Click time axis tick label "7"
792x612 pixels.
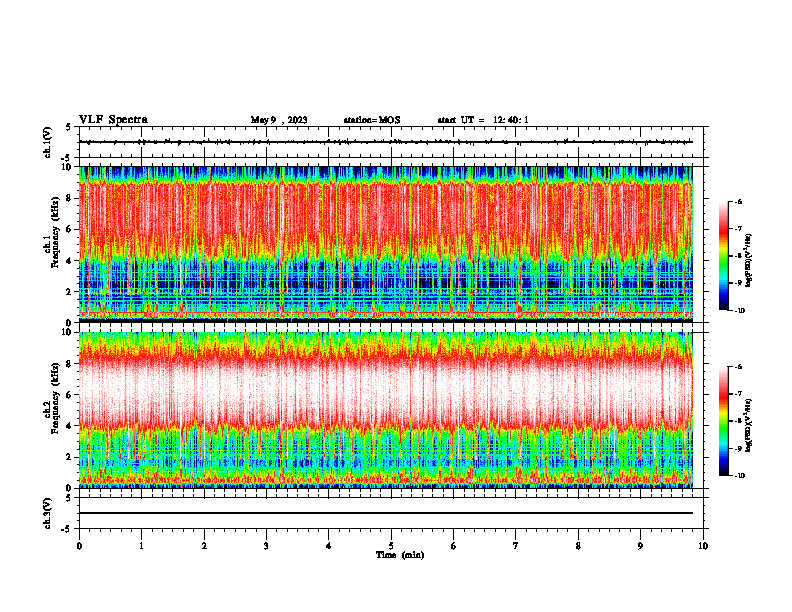(x=516, y=546)
